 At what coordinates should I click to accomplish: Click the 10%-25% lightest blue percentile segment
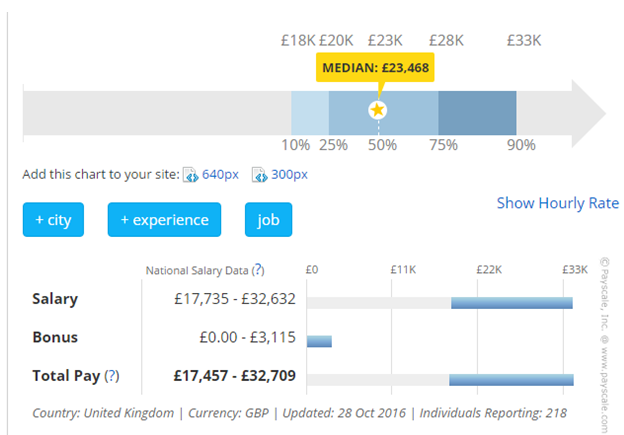[x=310, y=113]
